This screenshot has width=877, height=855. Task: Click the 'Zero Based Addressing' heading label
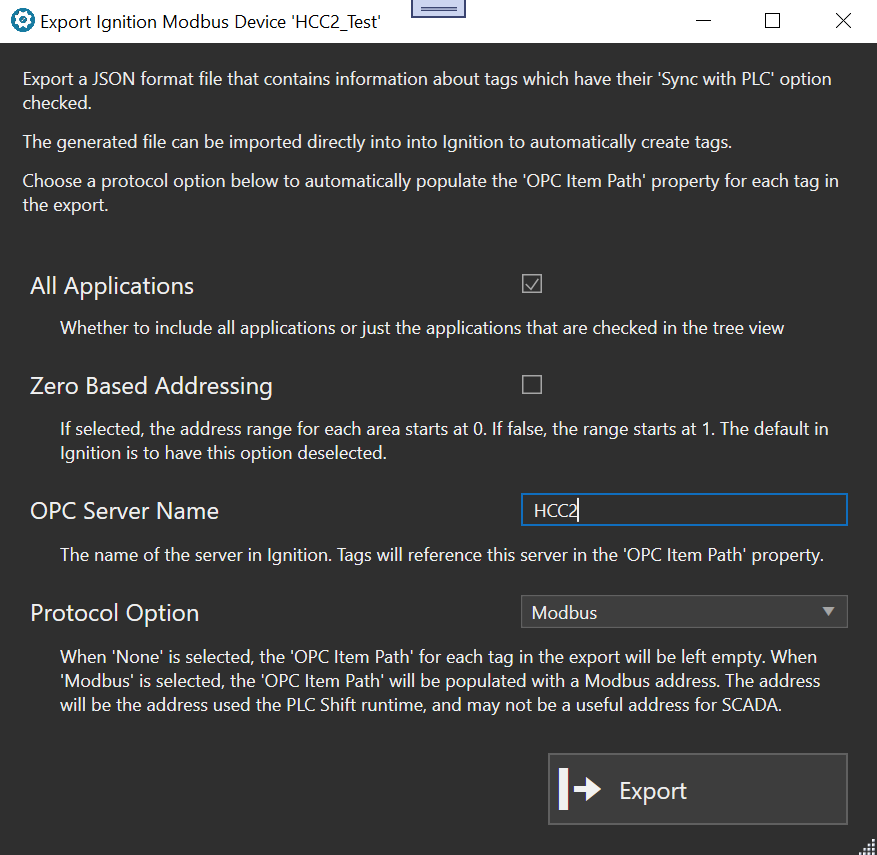pos(151,386)
